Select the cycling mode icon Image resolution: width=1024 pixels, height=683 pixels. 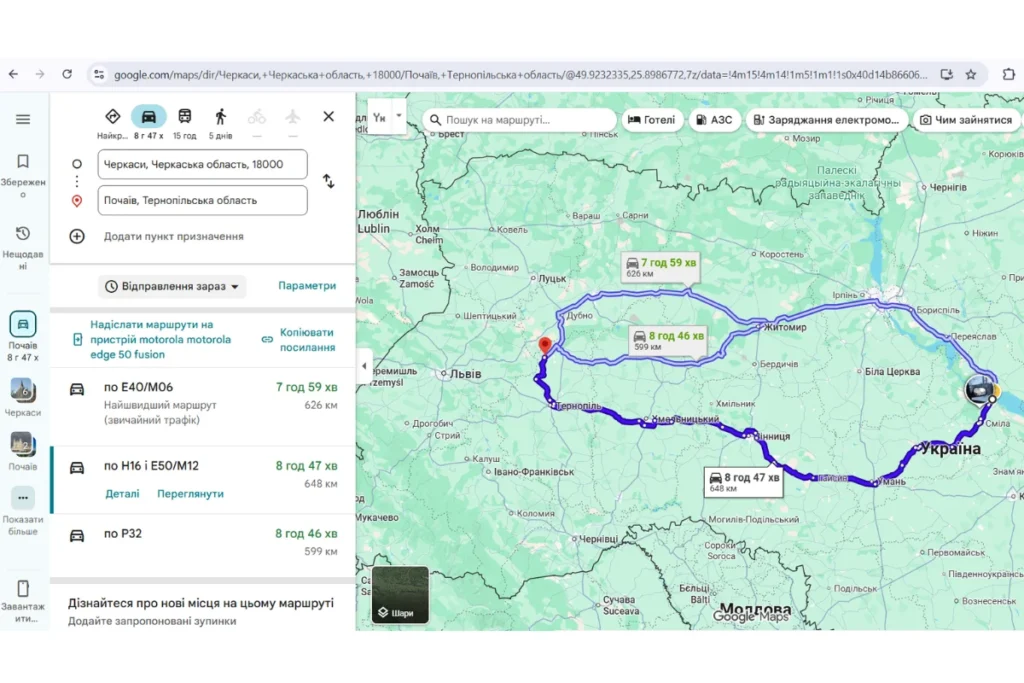pos(257,117)
